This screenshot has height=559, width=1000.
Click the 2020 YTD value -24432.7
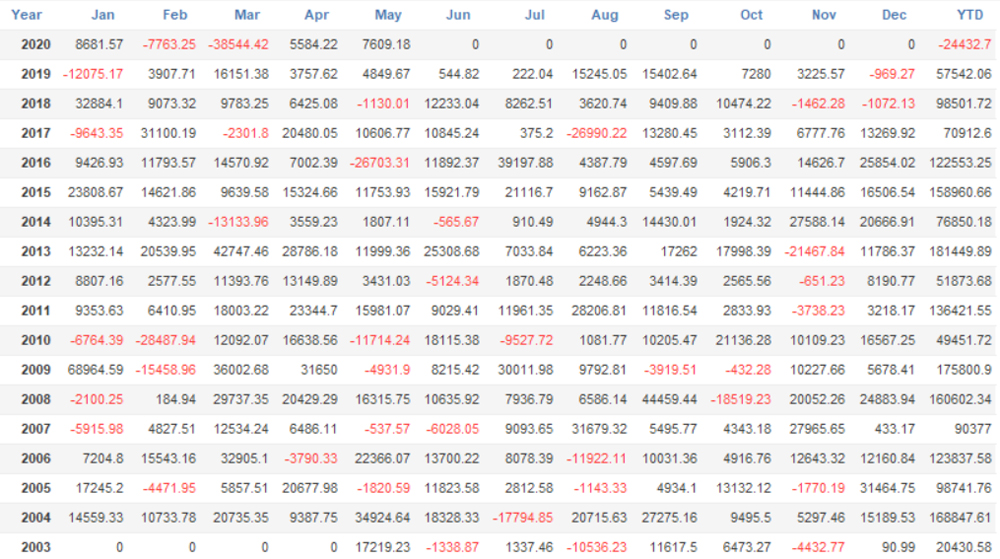pos(964,45)
